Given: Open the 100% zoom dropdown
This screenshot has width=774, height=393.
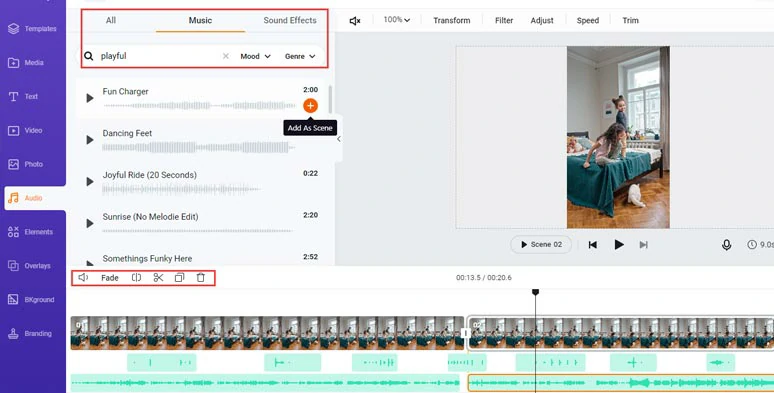Looking at the screenshot, I should click(x=397, y=20).
